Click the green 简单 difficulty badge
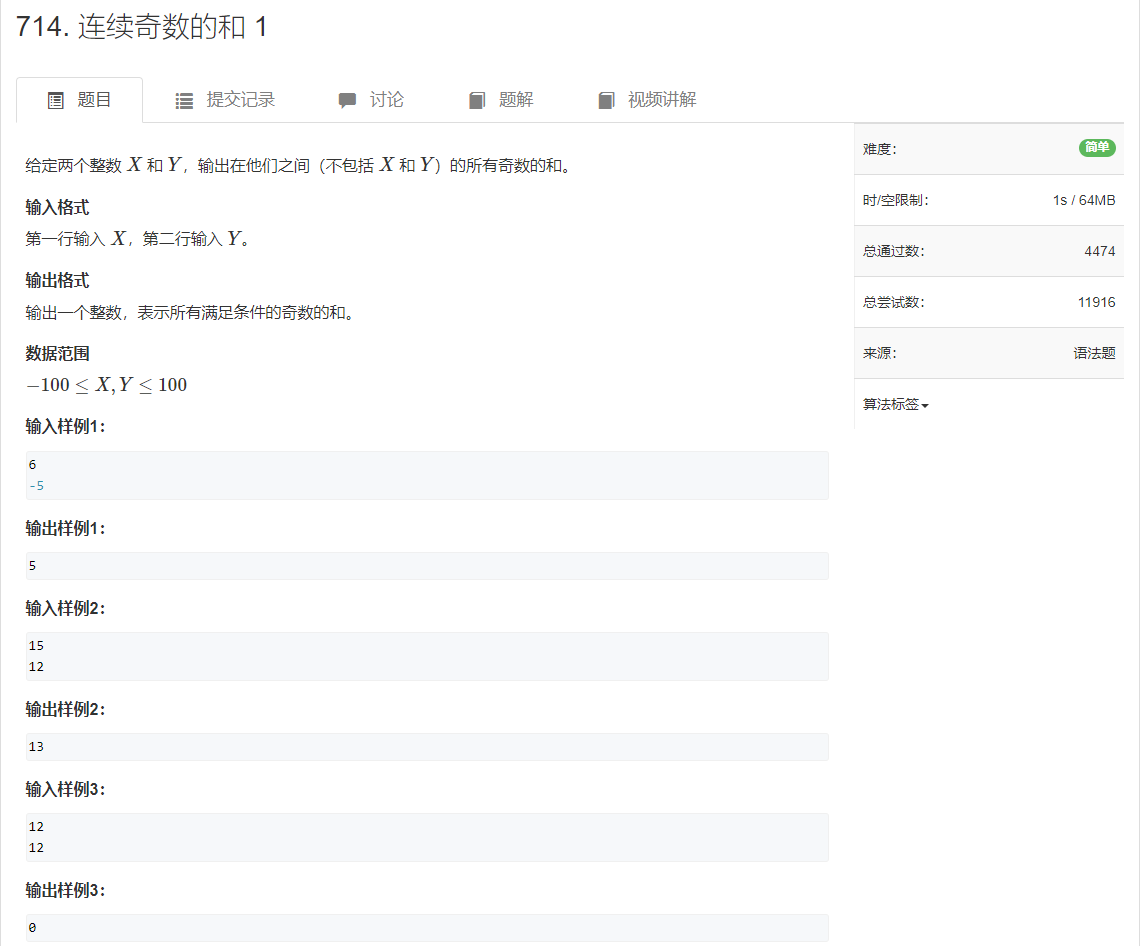The width and height of the screenshot is (1140, 946). (1096, 148)
